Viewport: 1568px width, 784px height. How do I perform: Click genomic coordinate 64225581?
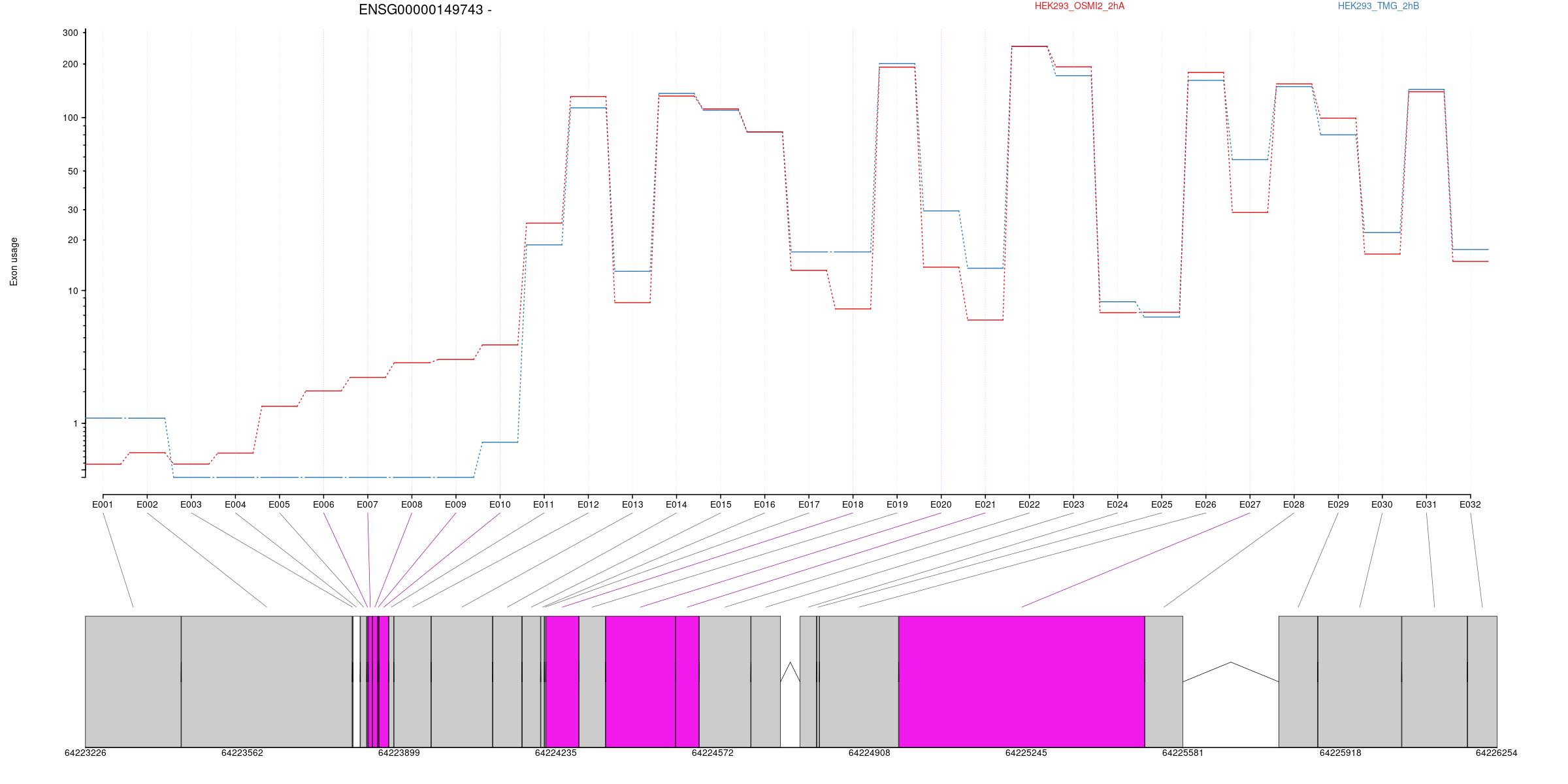pyautogui.click(x=1183, y=753)
